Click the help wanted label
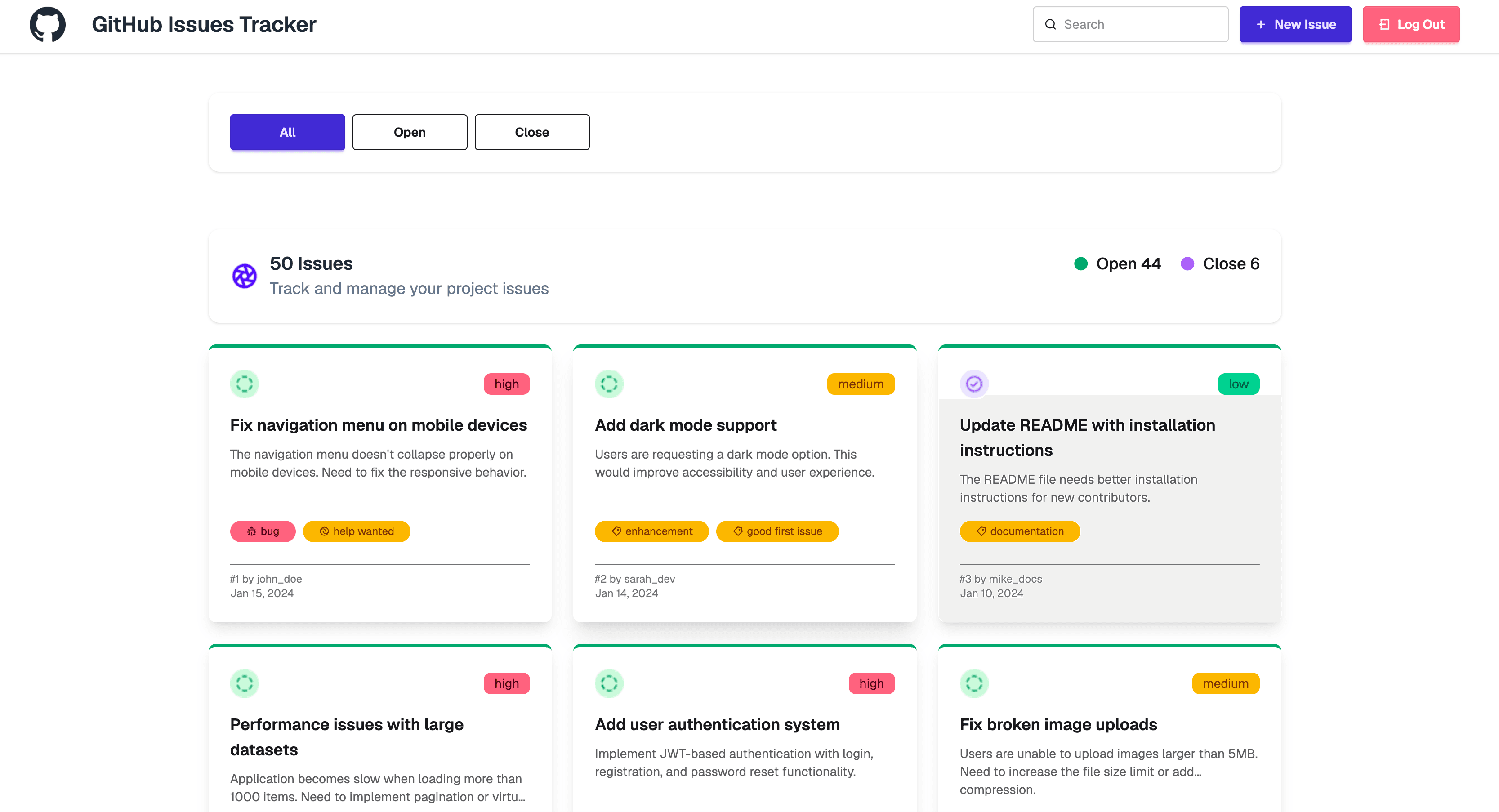The image size is (1499, 812). pos(356,531)
